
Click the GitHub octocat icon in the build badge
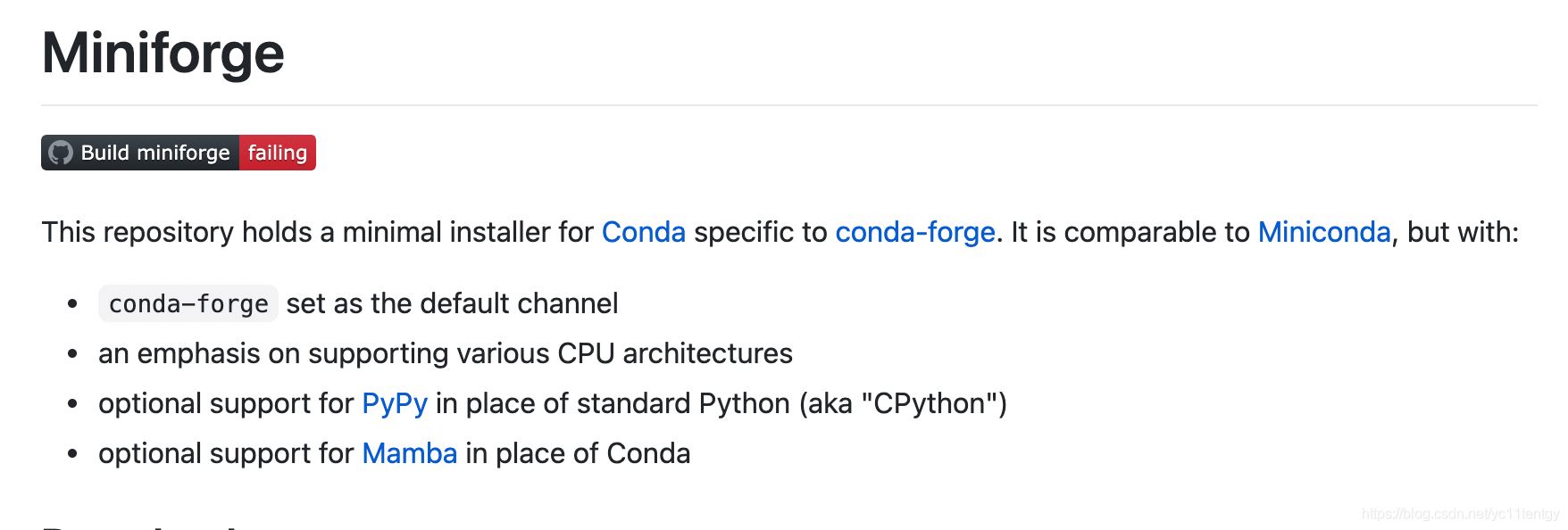61,153
